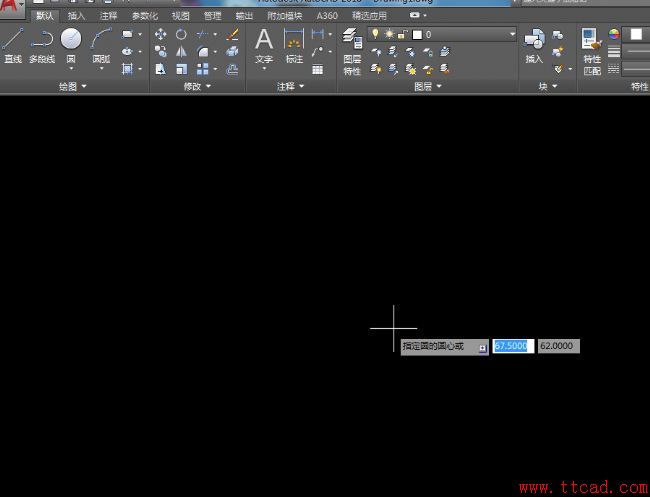Select the Ellipse tool in Draw panel

(x=127, y=51)
